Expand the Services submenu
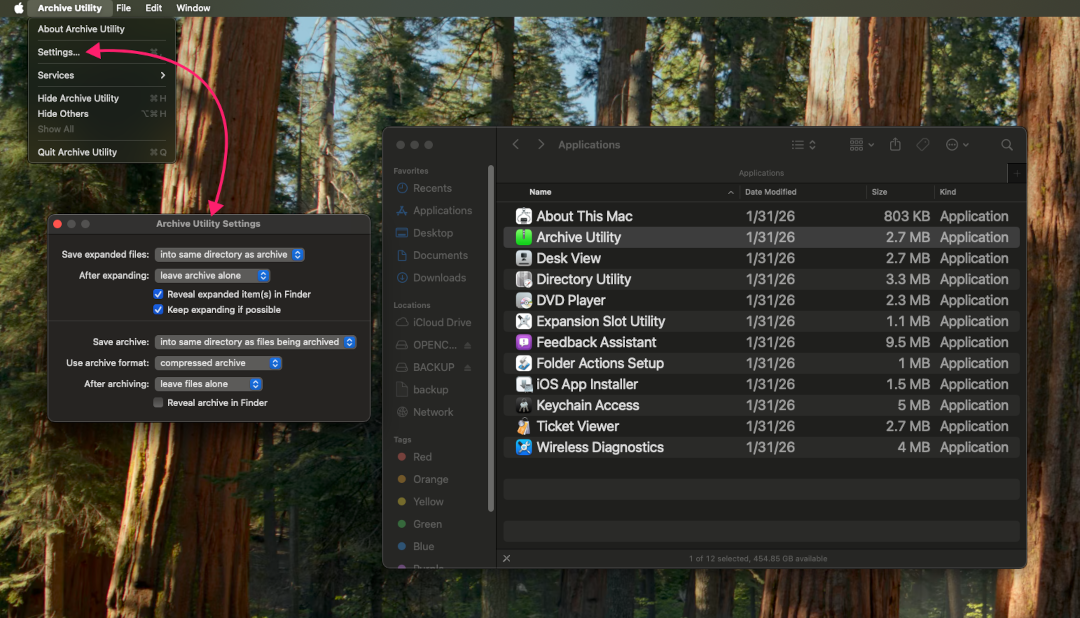The width and height of the screenshot is (1080, 618). pyautogui.click(x=101, y=75)
